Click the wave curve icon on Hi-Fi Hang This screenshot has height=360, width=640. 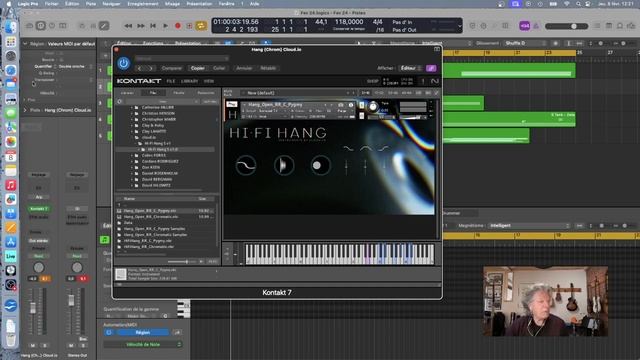(246, 165)
